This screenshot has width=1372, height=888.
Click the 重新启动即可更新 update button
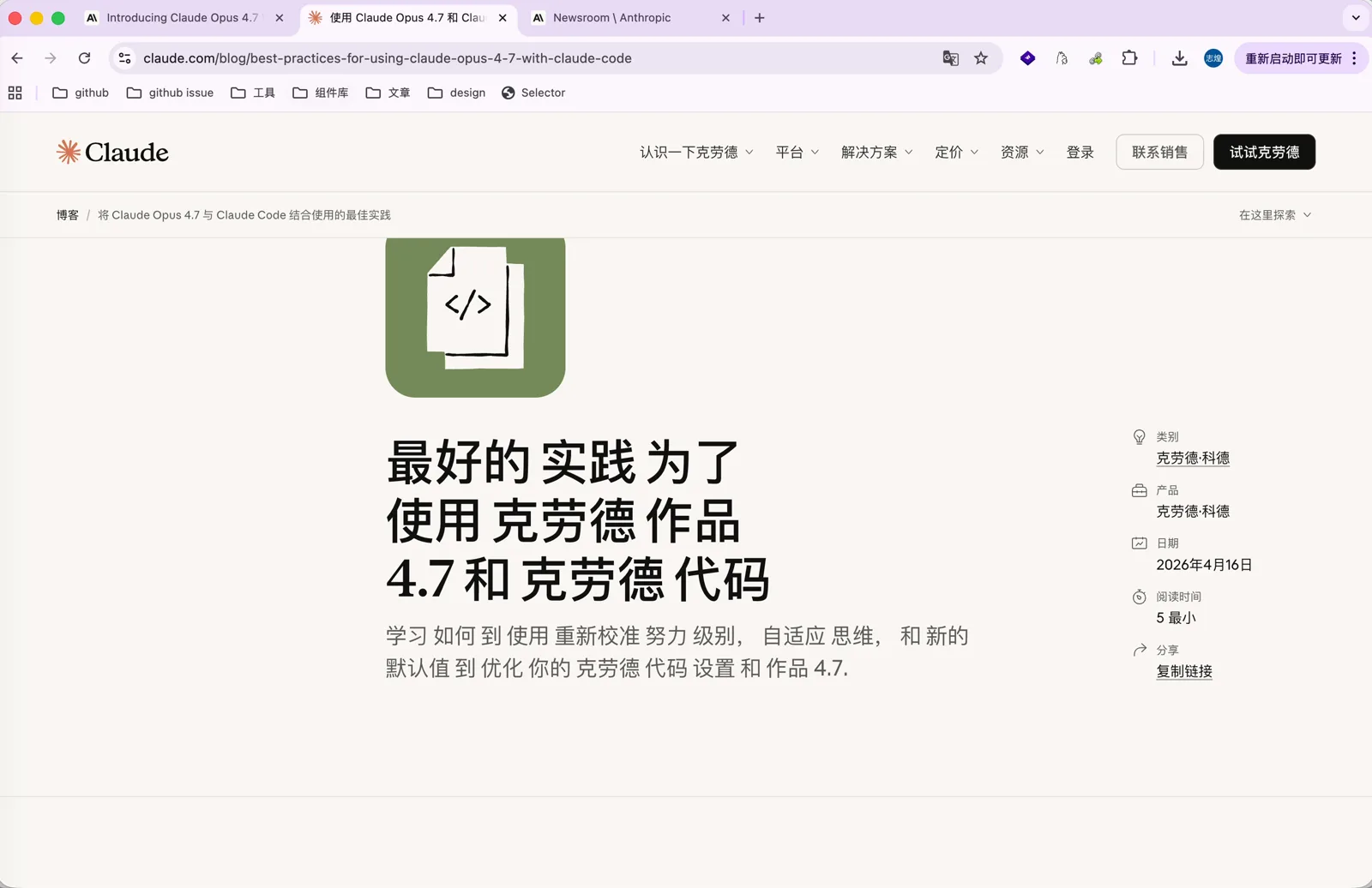[1293, 58]
